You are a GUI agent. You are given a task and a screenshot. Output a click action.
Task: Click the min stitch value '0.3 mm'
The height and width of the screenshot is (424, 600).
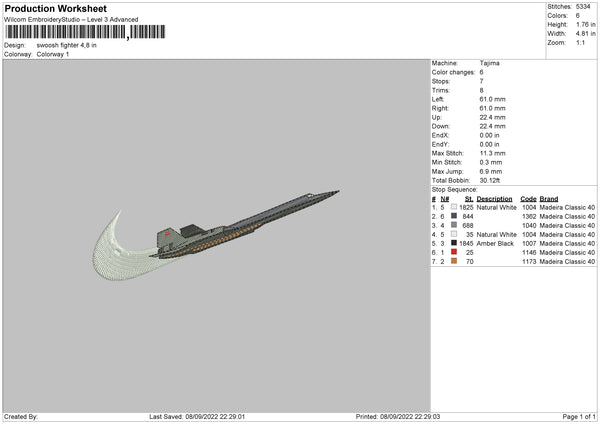coord(491,163)
